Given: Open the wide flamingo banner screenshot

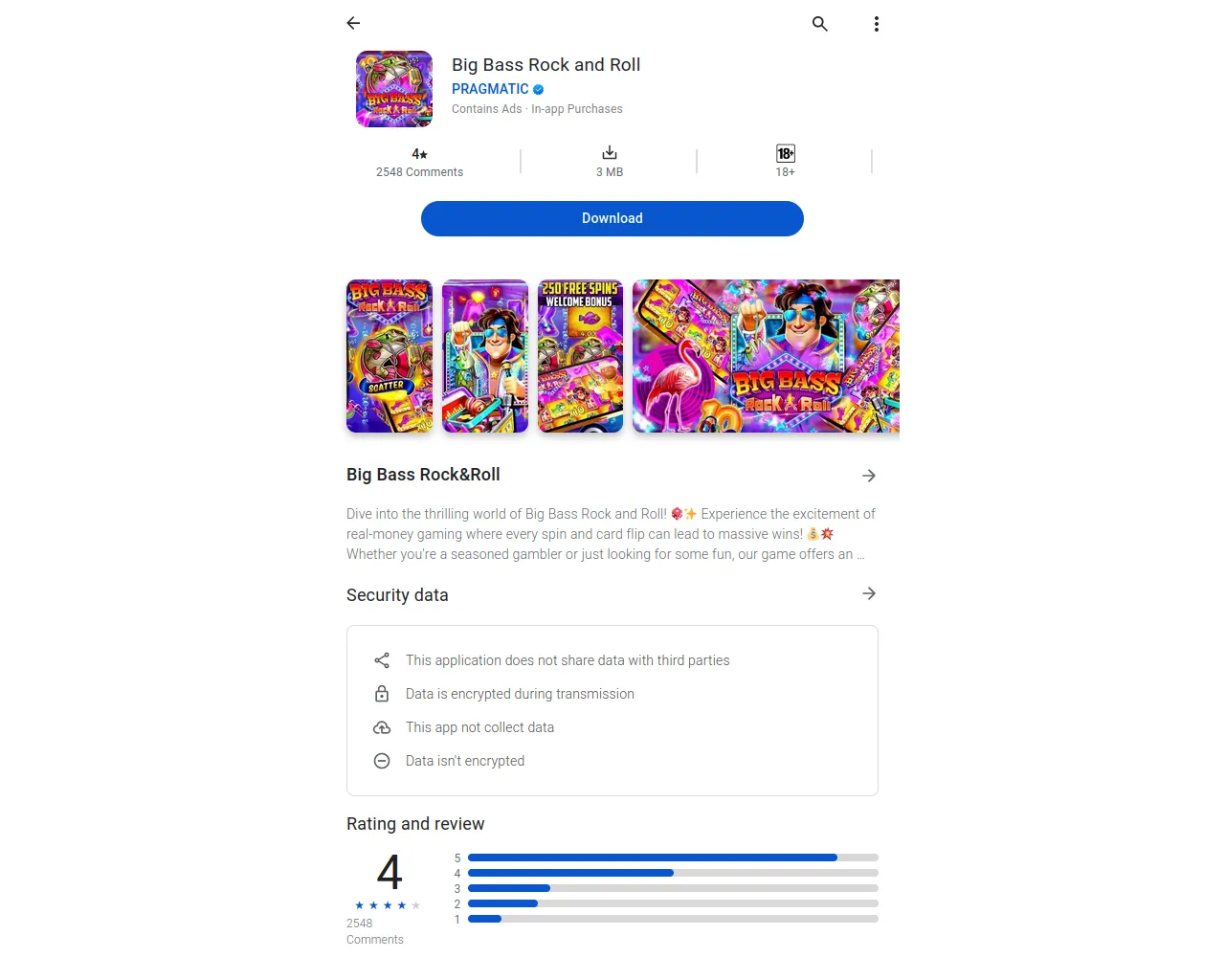Looking at the screenshot, I should pos(767,356).
